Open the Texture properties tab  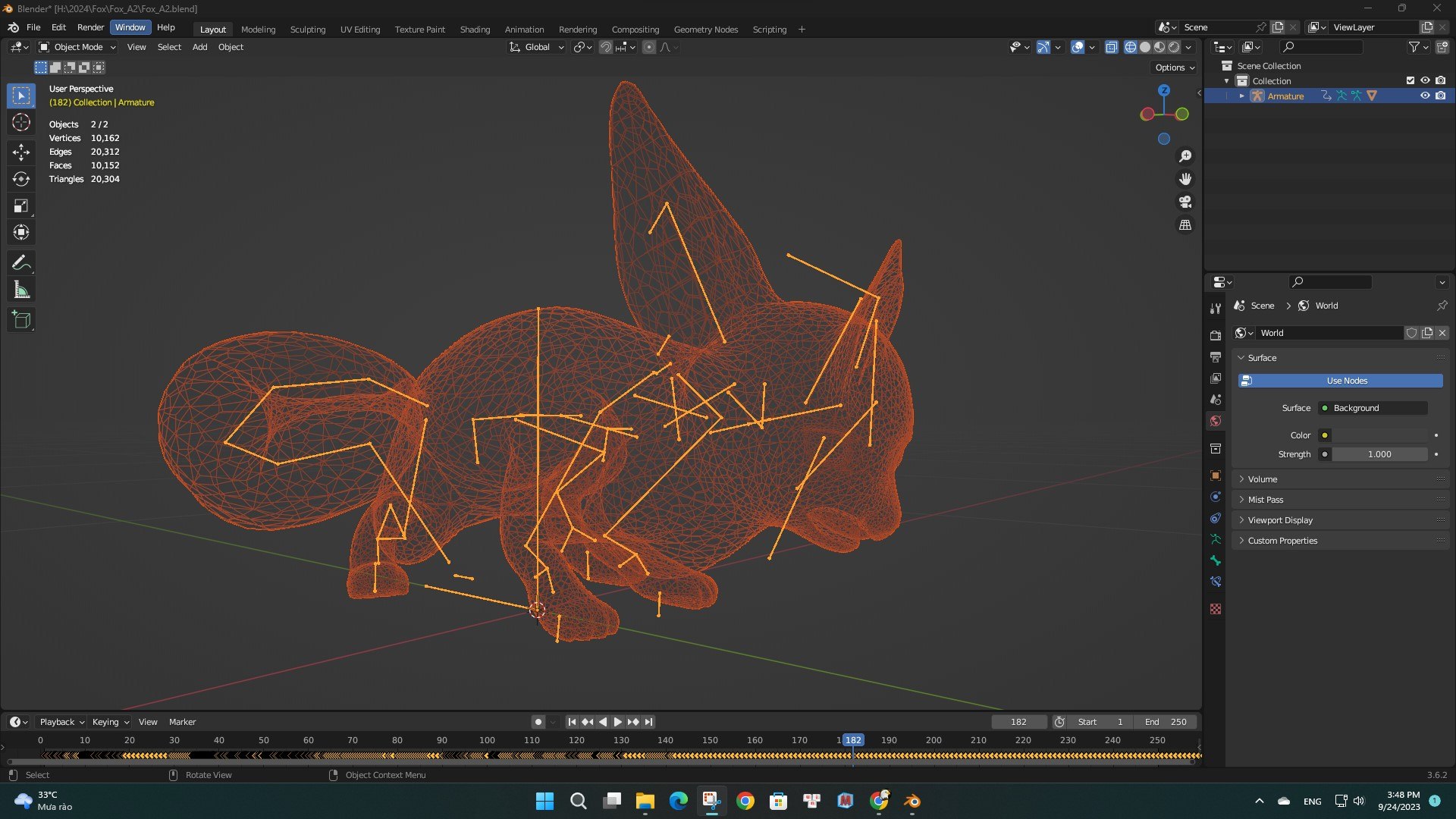(x=1216, y=609)
